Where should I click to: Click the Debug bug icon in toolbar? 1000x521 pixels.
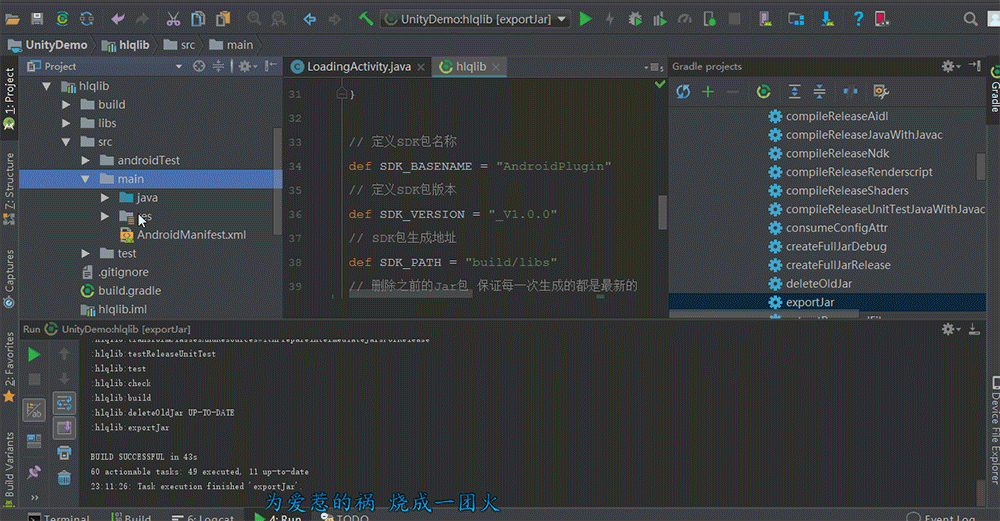[x=635, y=18]
